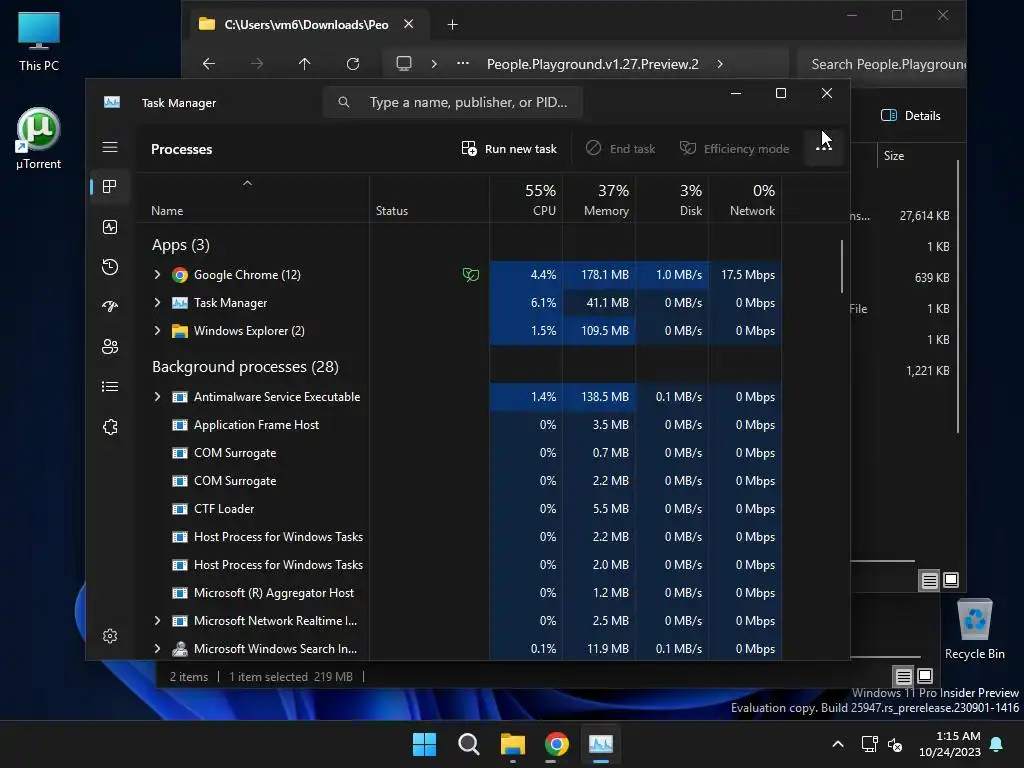Click Task Manager icon in the taskbar
Viewport: 1024px width, 768px height.
601,744
